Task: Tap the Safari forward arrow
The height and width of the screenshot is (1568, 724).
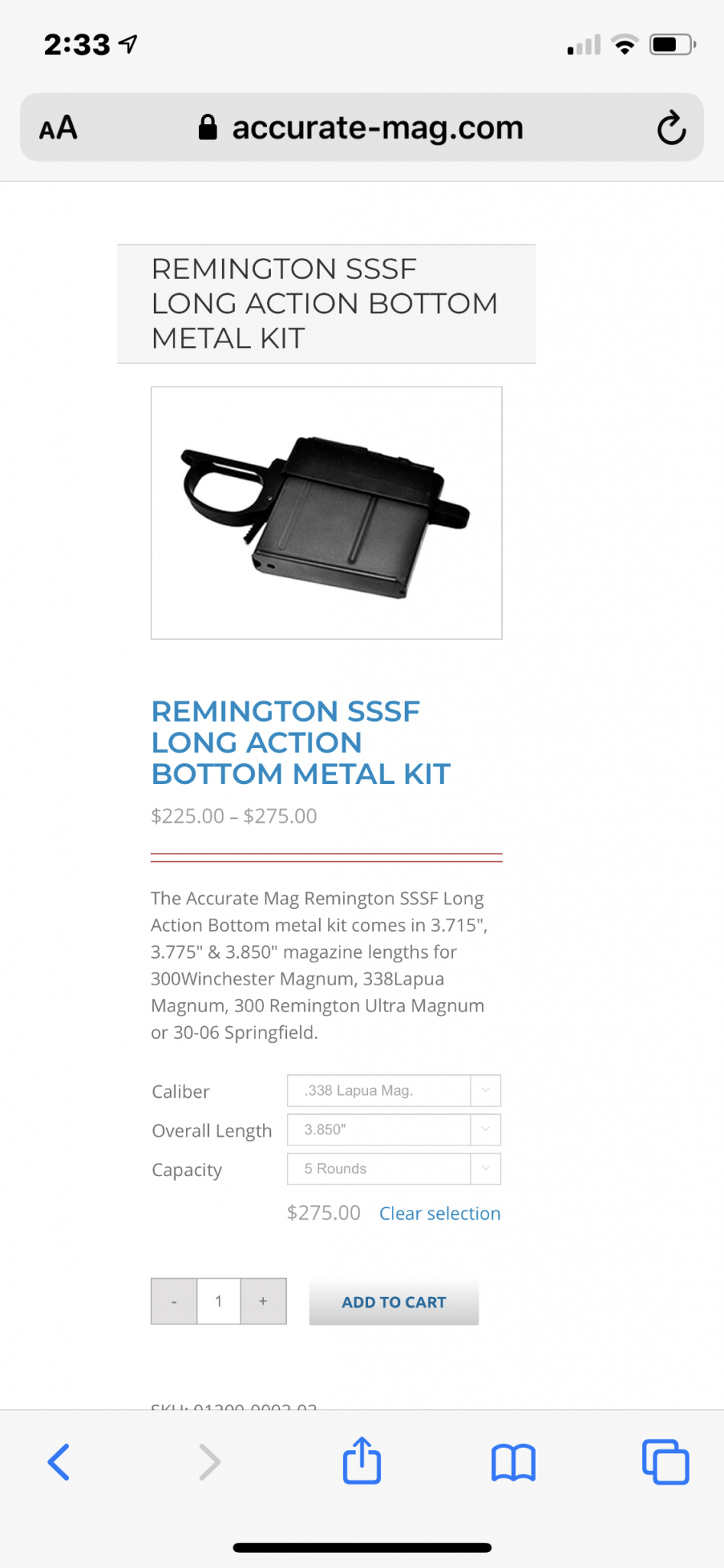Action: pos(209,1462)
